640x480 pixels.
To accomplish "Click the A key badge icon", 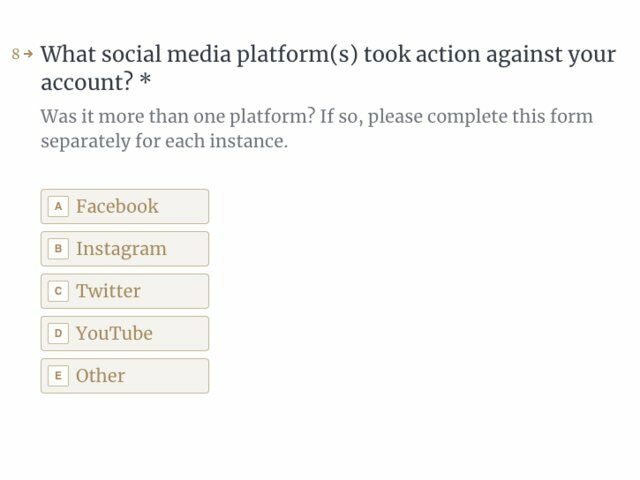I will tap(58, 207).
